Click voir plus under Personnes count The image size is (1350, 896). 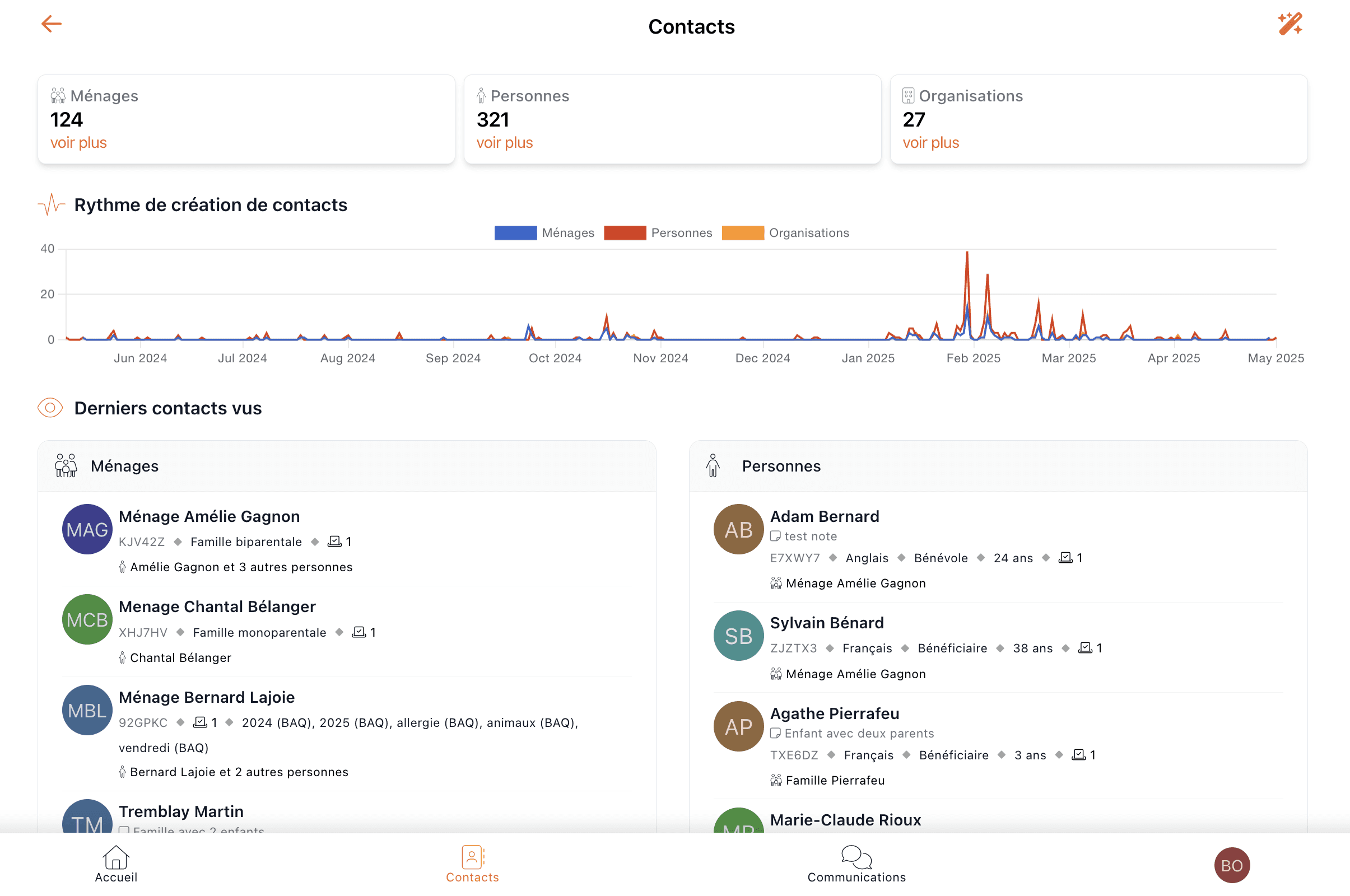[x=504, y=143]
